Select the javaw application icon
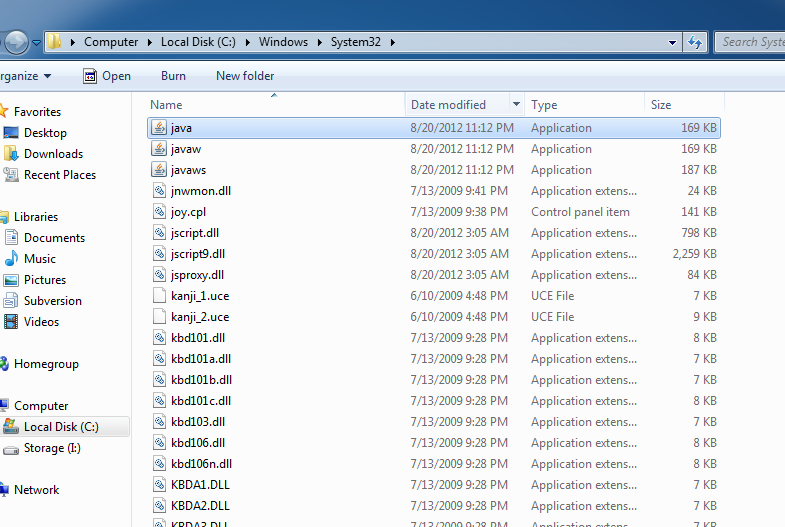Viewport: 785px width, 527px height. (159, 149)
